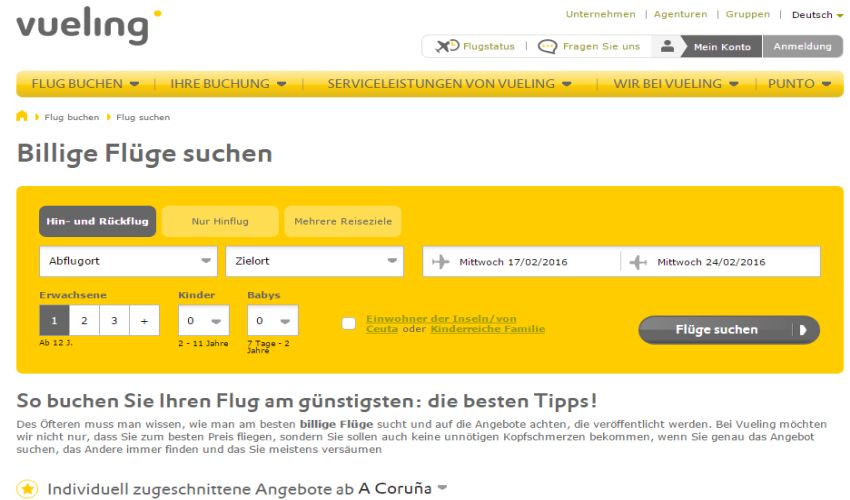
Task: Select the Nur Hinflug tab
Action: (220, 221)
